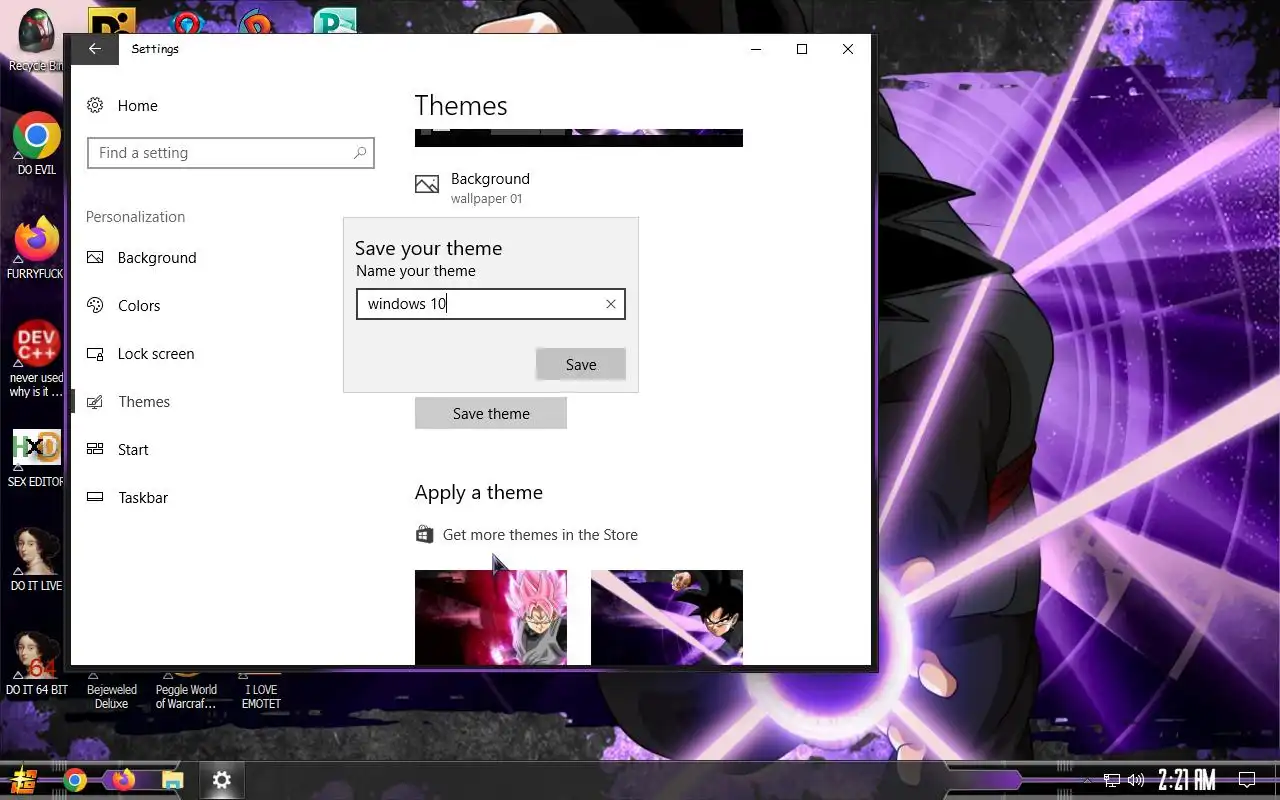Open Dev C++ desktop shortcut
The width and height of the screenshot is (1280, 800).
coord(36,358)
